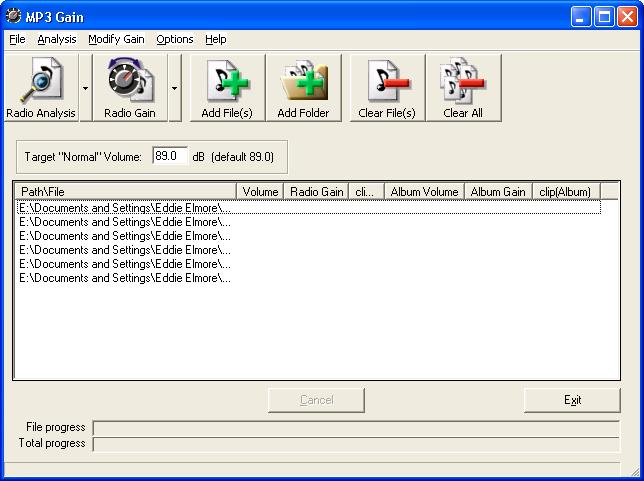Viewport: 644px width, 481px height.
Task: Open the File menu
Action: pyautogui.click(x=17, y=39)
